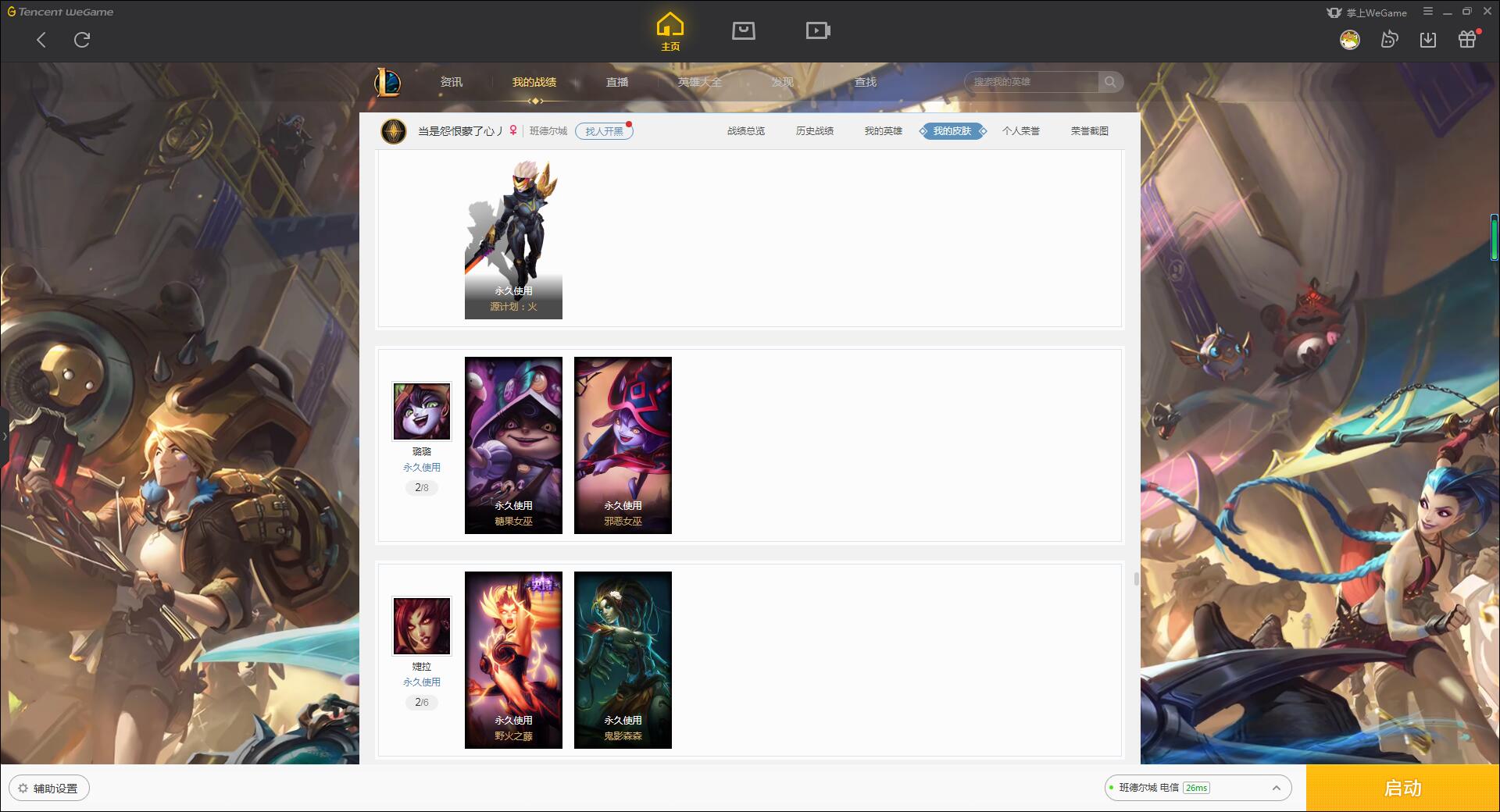The image size is (1500, 812).
Task: Open the gift box icon
Action: [1467, 39]
